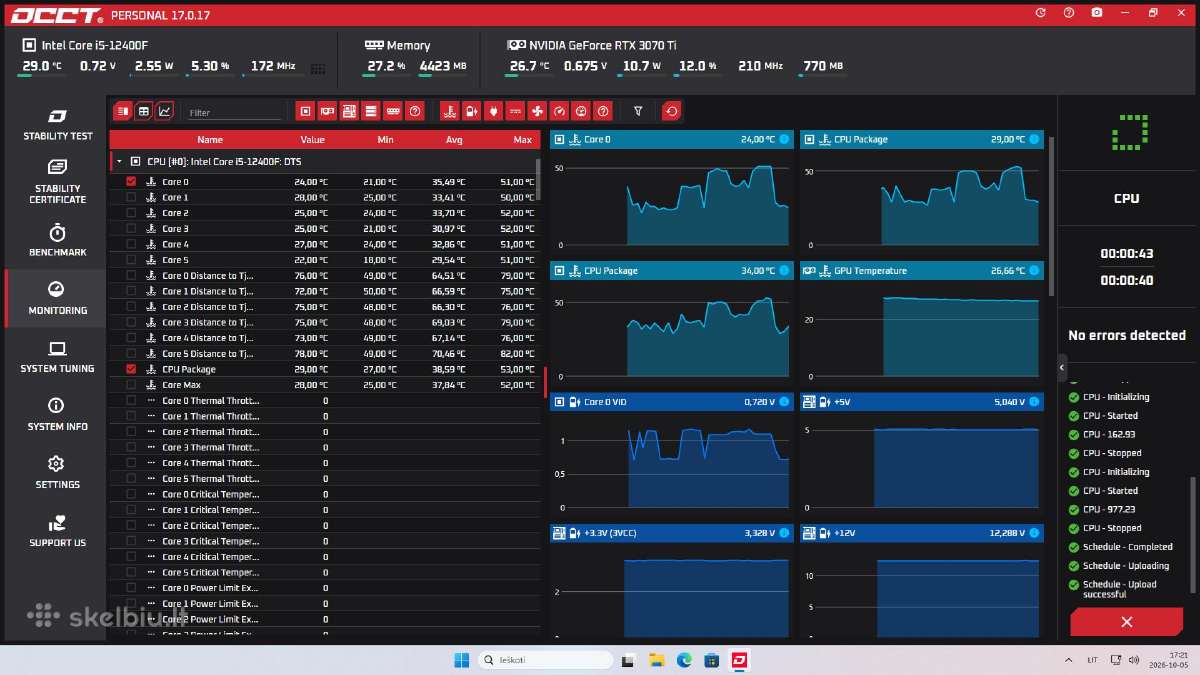Collapse the CPU [#0] Intel Core i5-12400F tree
The height and width of the screenshot is (675, 1200).
click(119, 161)
